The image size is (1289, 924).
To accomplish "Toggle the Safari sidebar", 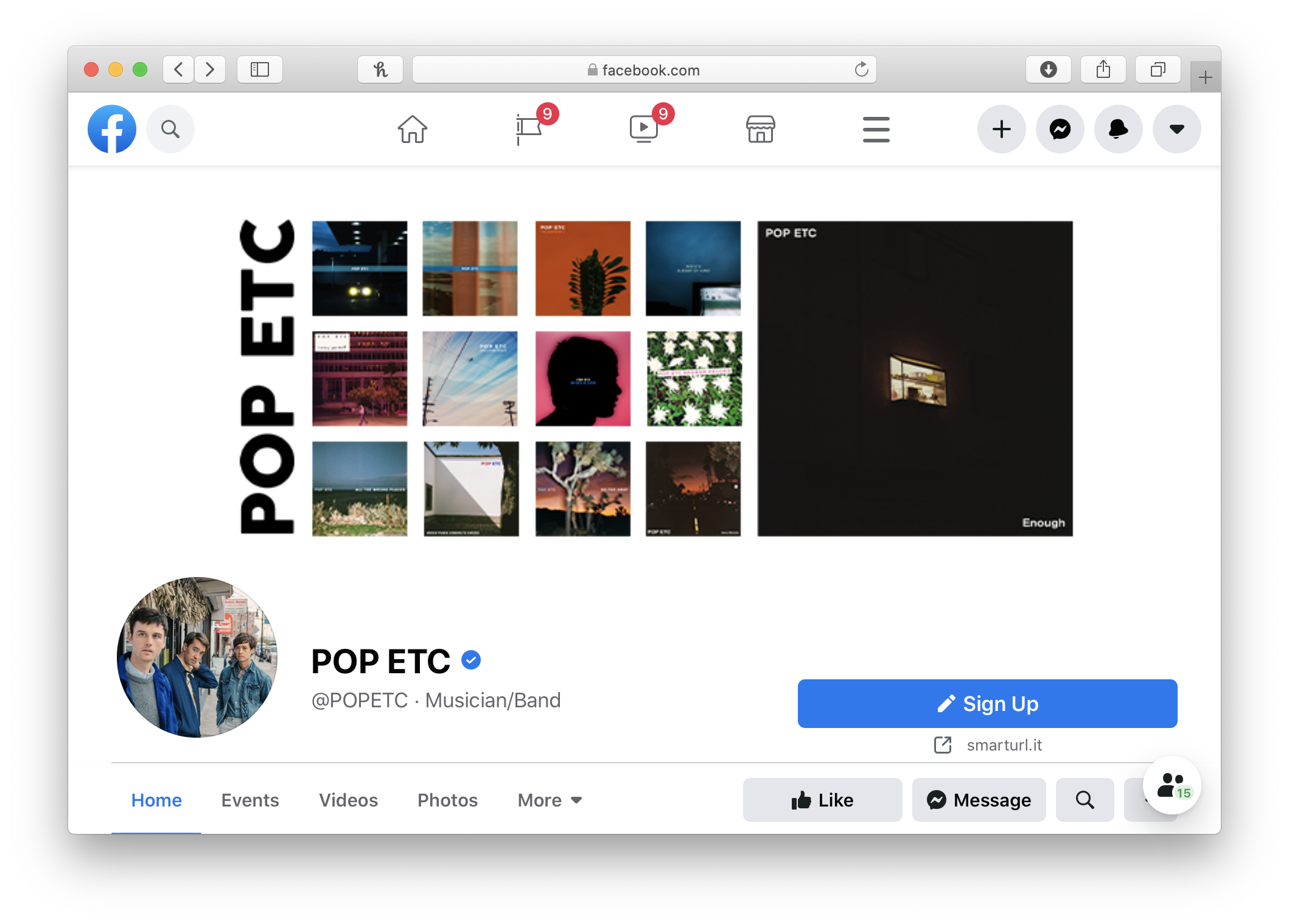I will (260, 69).
